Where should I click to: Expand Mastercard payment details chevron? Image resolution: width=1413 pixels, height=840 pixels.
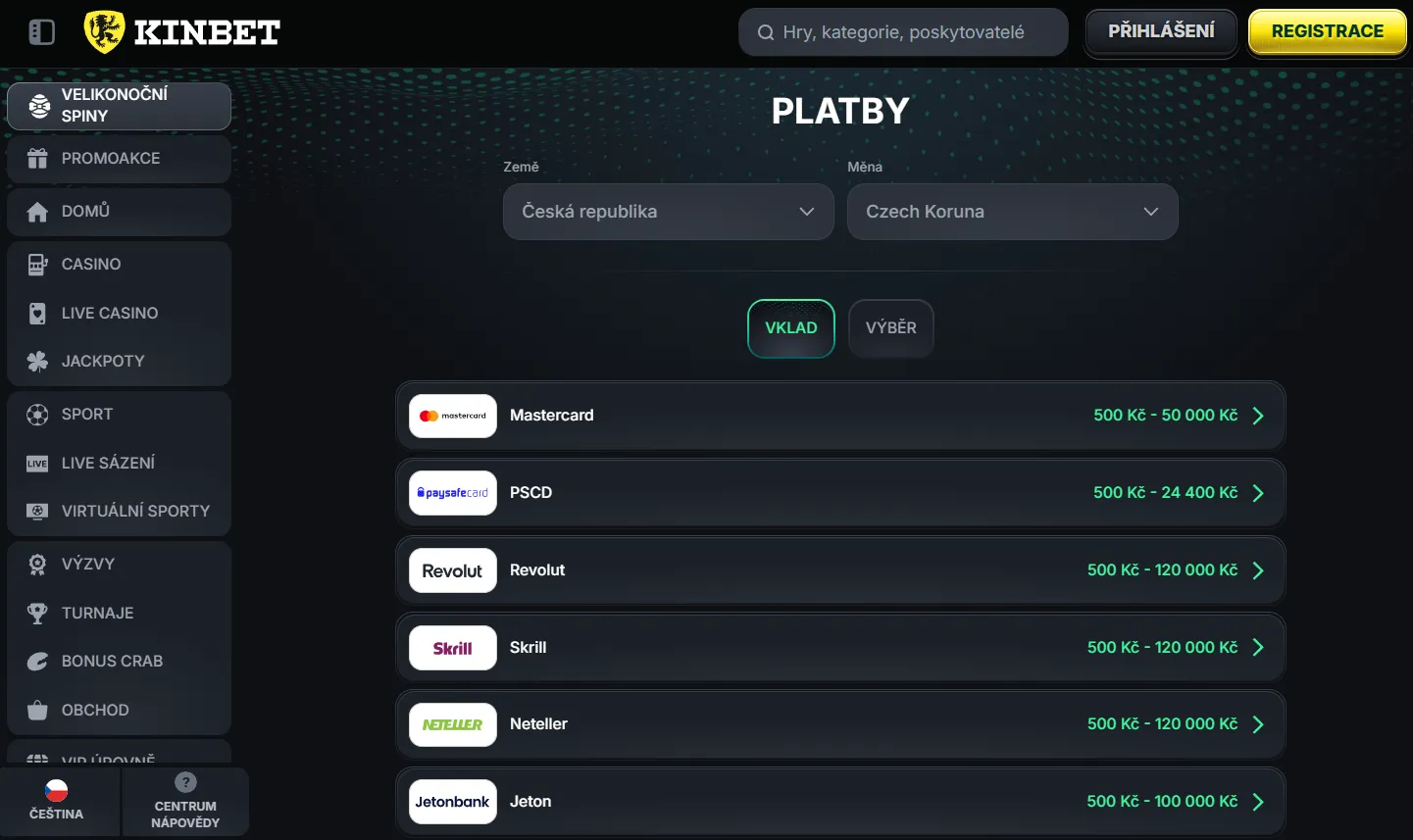pyautogui.click(x=1258, y=415)
